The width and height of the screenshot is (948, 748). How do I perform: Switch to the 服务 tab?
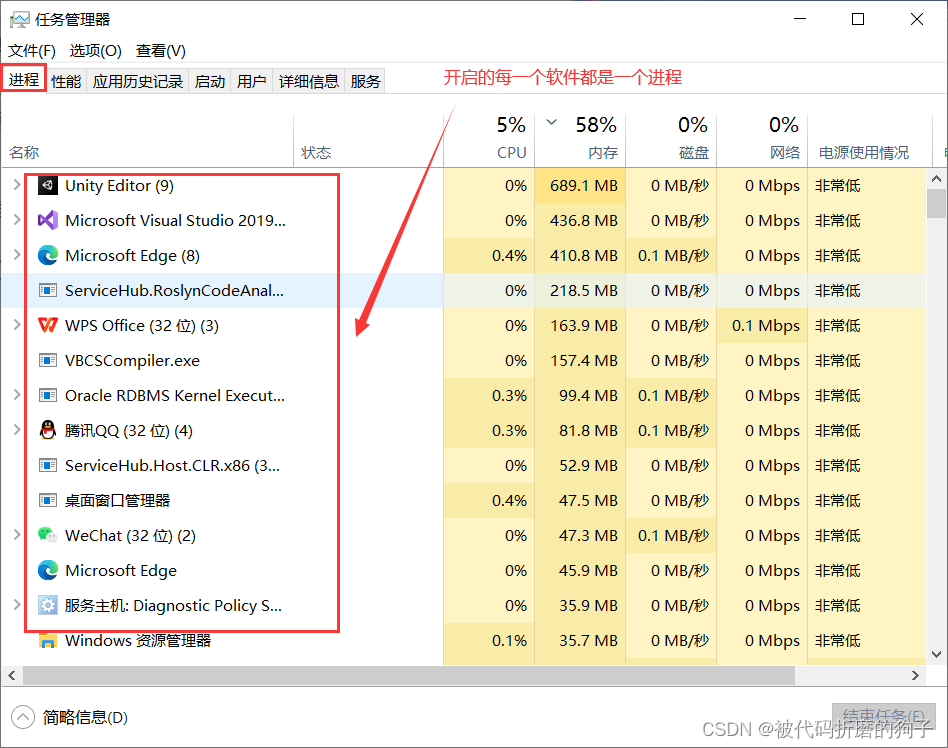coord(365,81)
